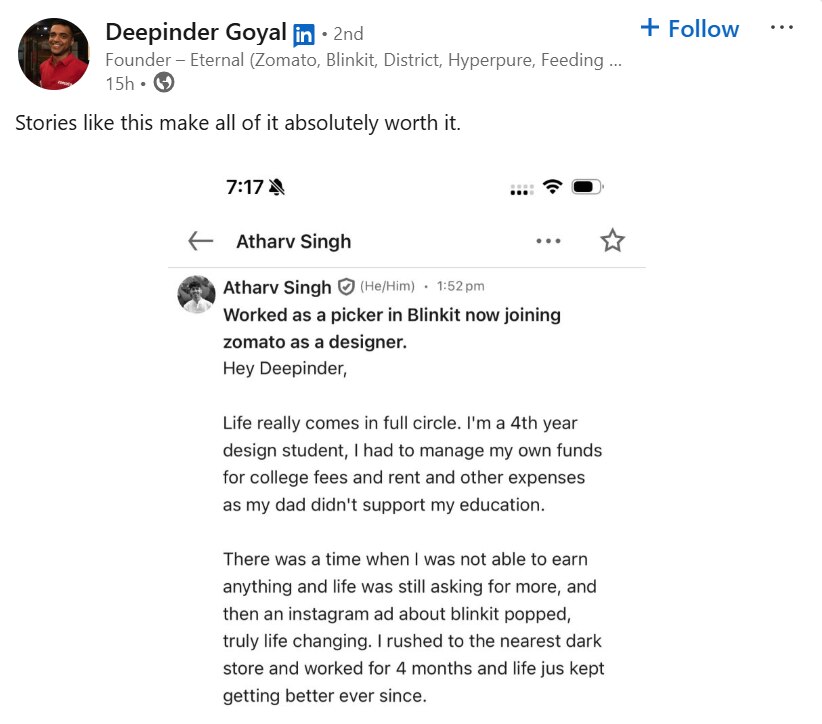This screenshot has height=724, width=822.
Task: Tap the back arrow in the message screenshot
Action: (x=201, y=241)
